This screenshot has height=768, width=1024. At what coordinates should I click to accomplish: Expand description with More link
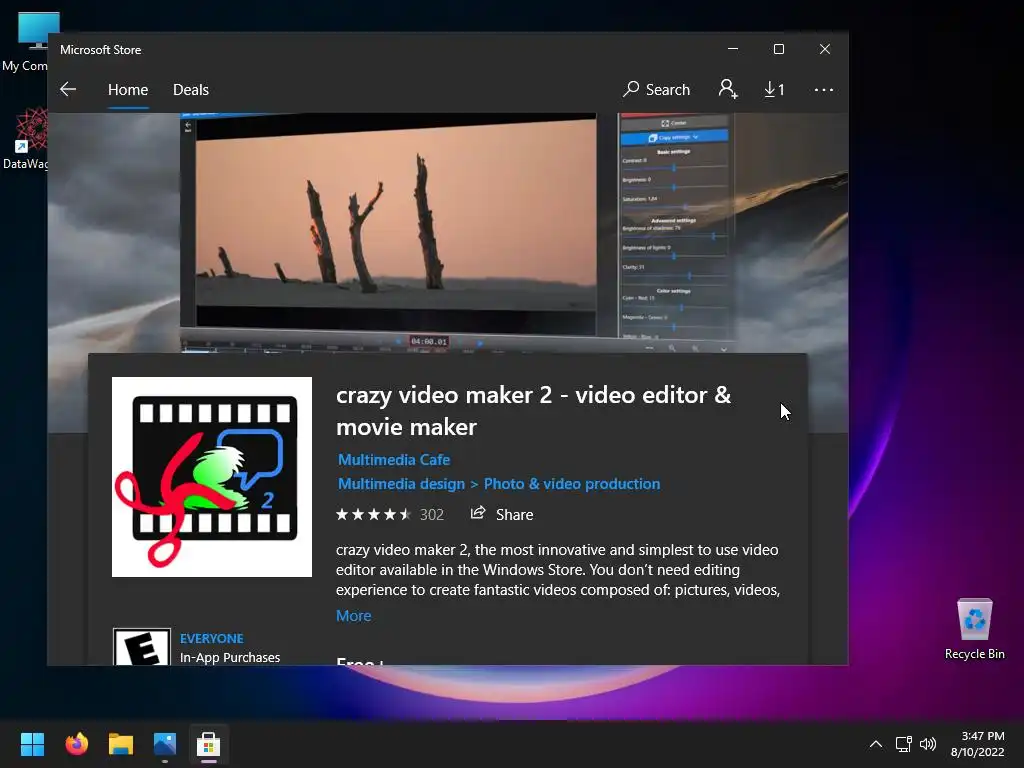(x=353, y=616)
